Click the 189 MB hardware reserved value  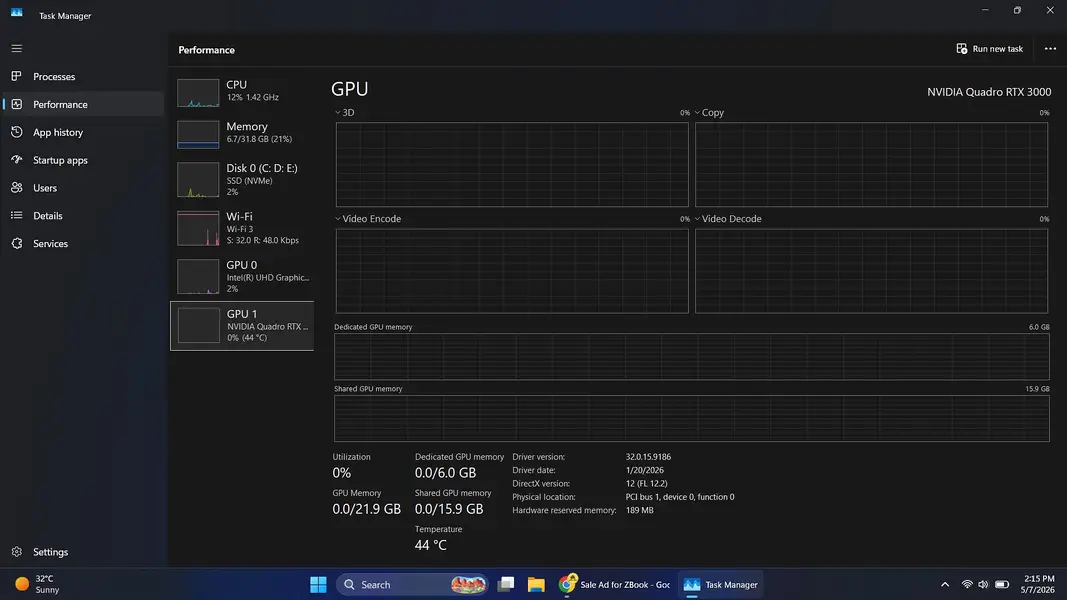(x=639, y=510)
